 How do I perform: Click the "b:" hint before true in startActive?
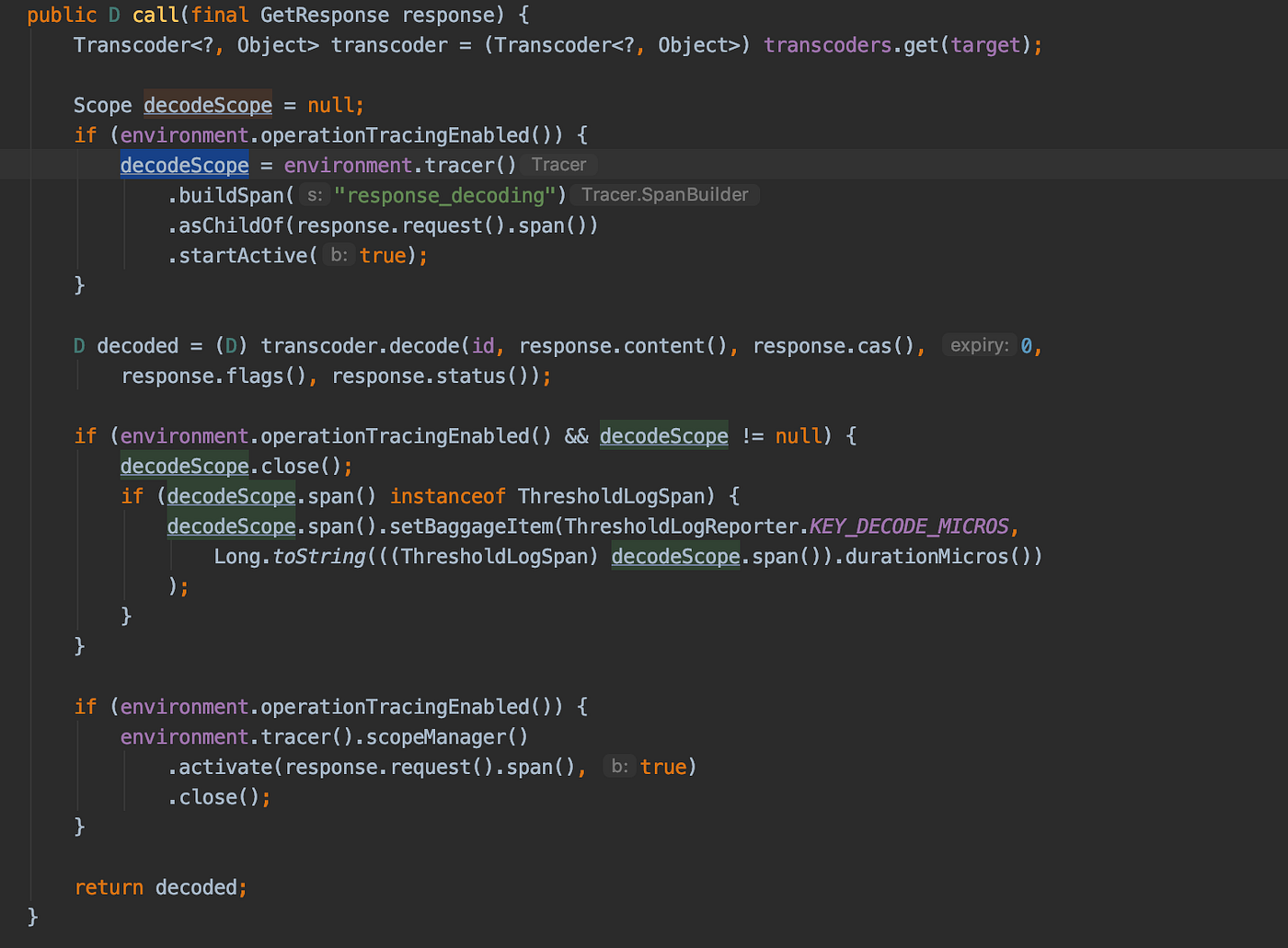coord(339,255)
